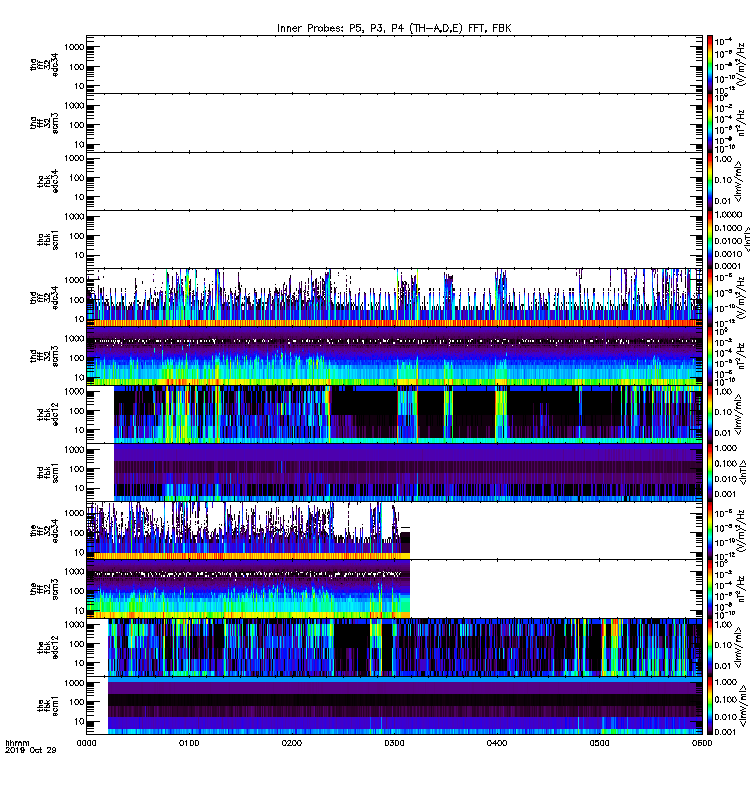Click the color bar of the fbk edc12 panel

(x=709, y=646)
